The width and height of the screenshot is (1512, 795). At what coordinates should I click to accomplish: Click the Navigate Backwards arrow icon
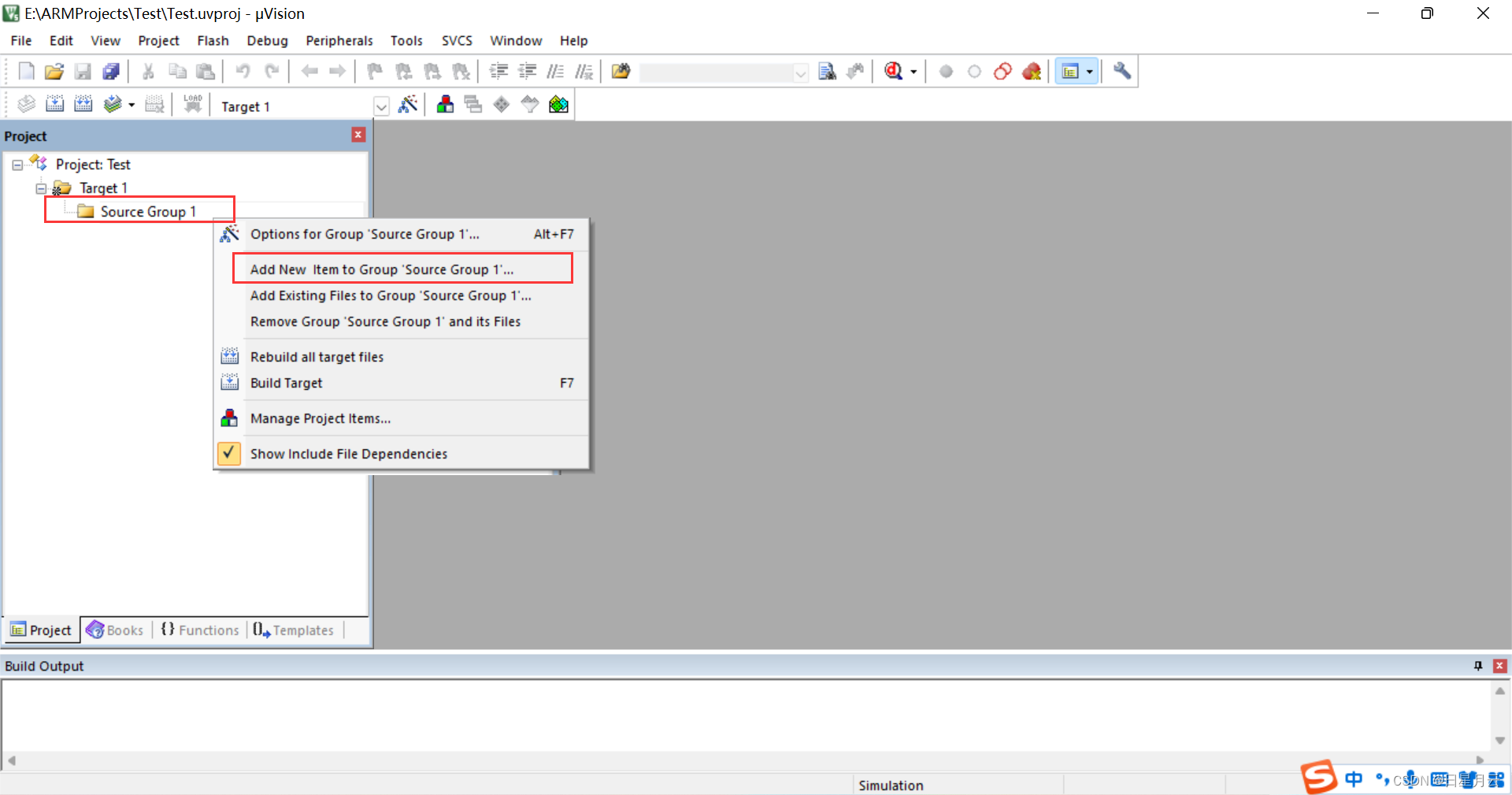[309, 72]
